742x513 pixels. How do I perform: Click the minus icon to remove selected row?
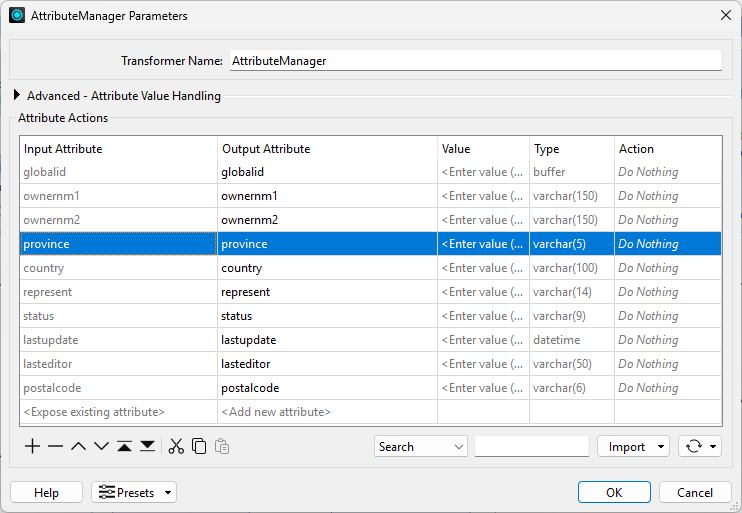[x=55, y=447]
